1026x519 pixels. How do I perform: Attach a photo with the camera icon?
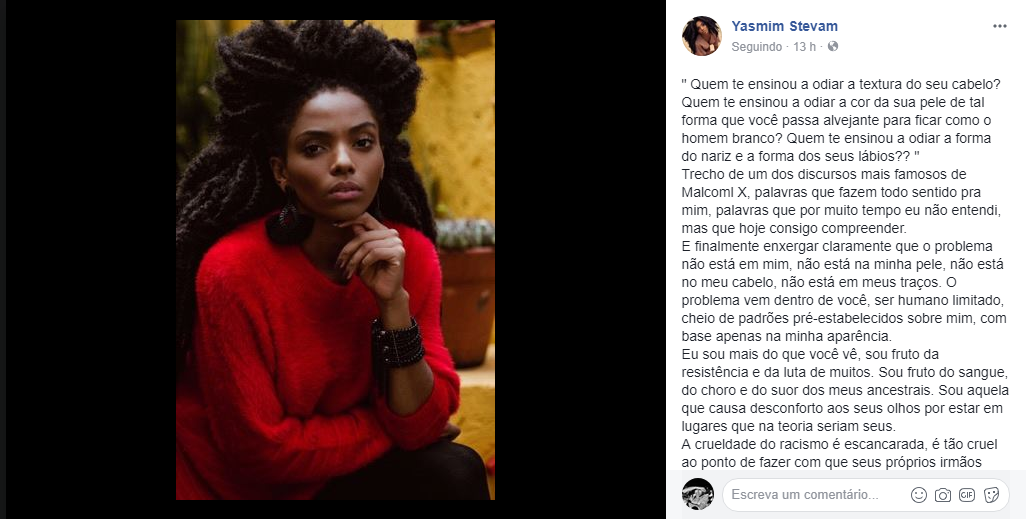943,495
